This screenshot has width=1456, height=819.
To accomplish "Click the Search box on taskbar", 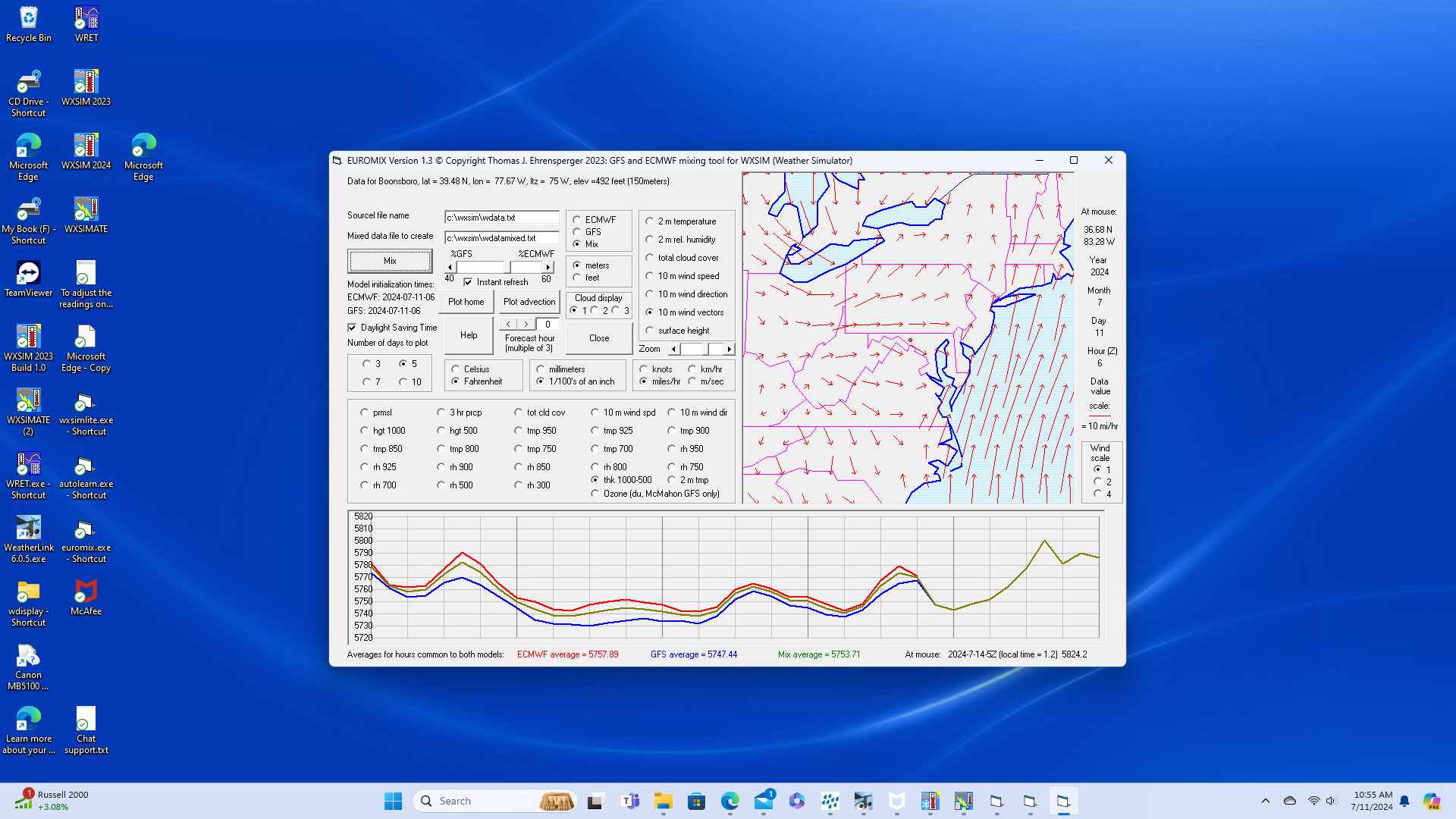I will point(494,801).
